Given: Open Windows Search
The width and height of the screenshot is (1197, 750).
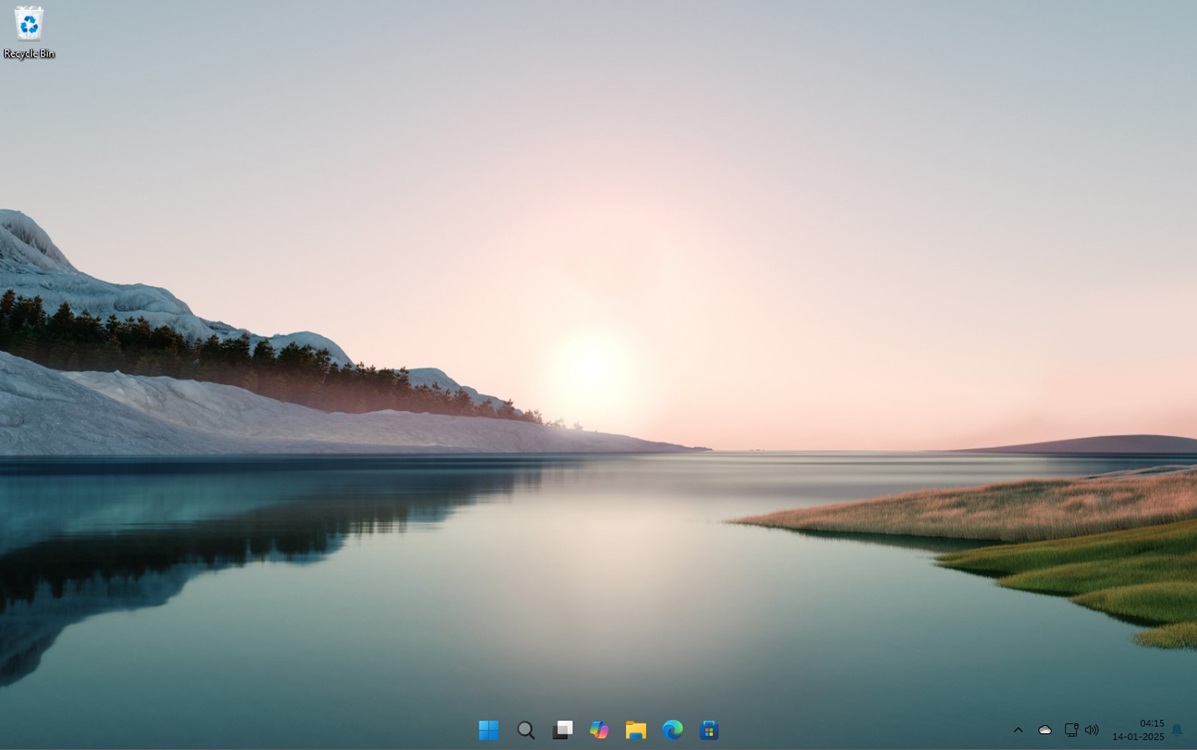Looking at the screenshot, I should 525,730.
